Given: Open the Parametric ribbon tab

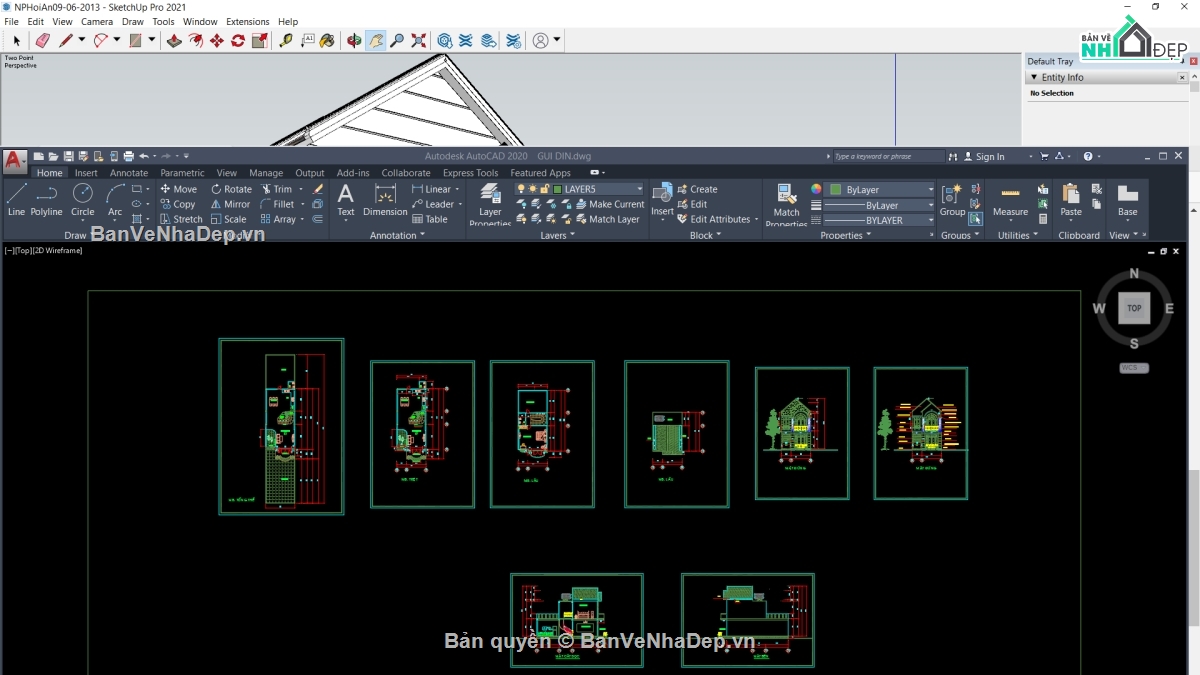Looking at the screenshot, I should point(182,172).
